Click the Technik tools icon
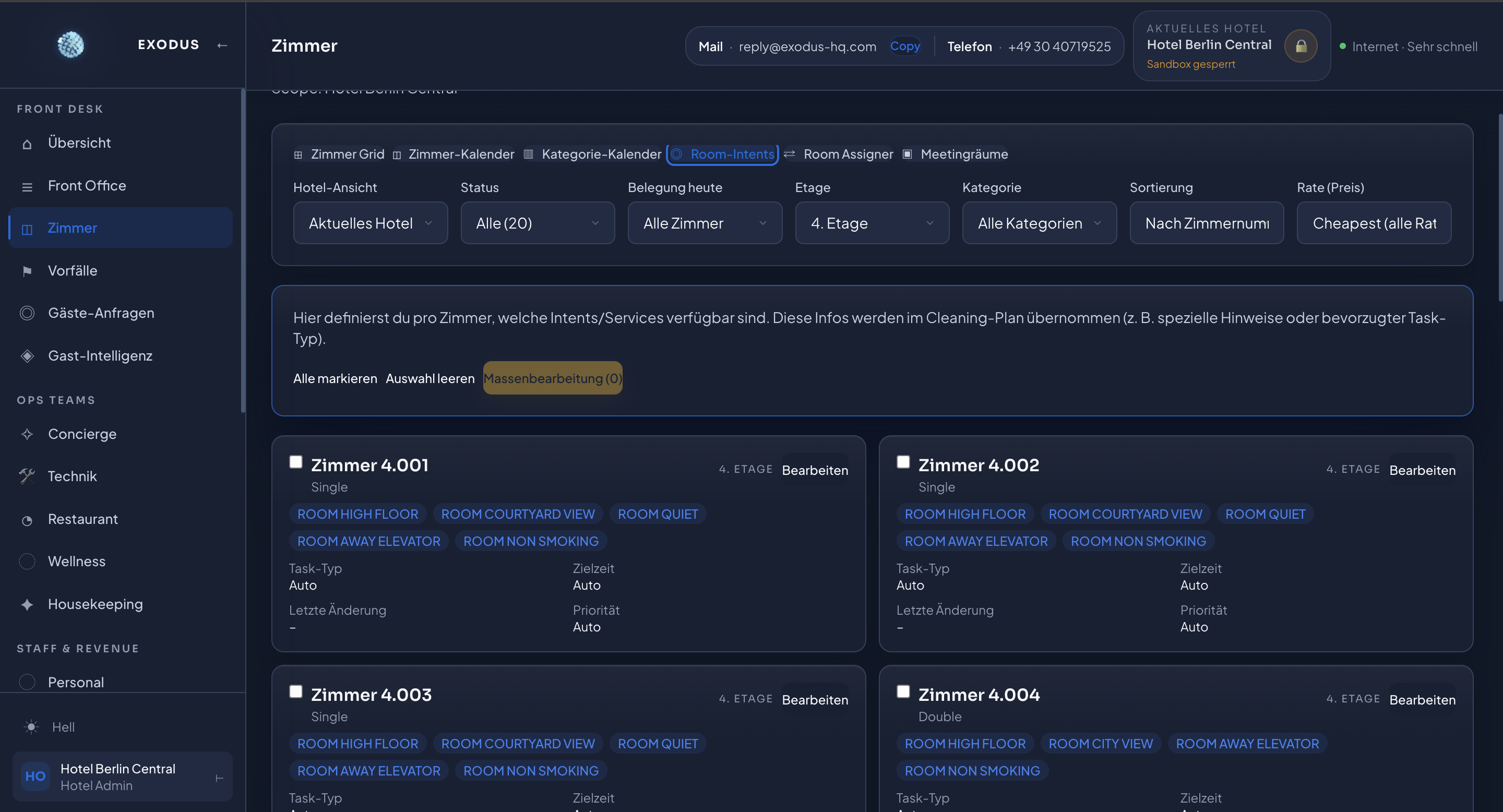 pos(27,476)
